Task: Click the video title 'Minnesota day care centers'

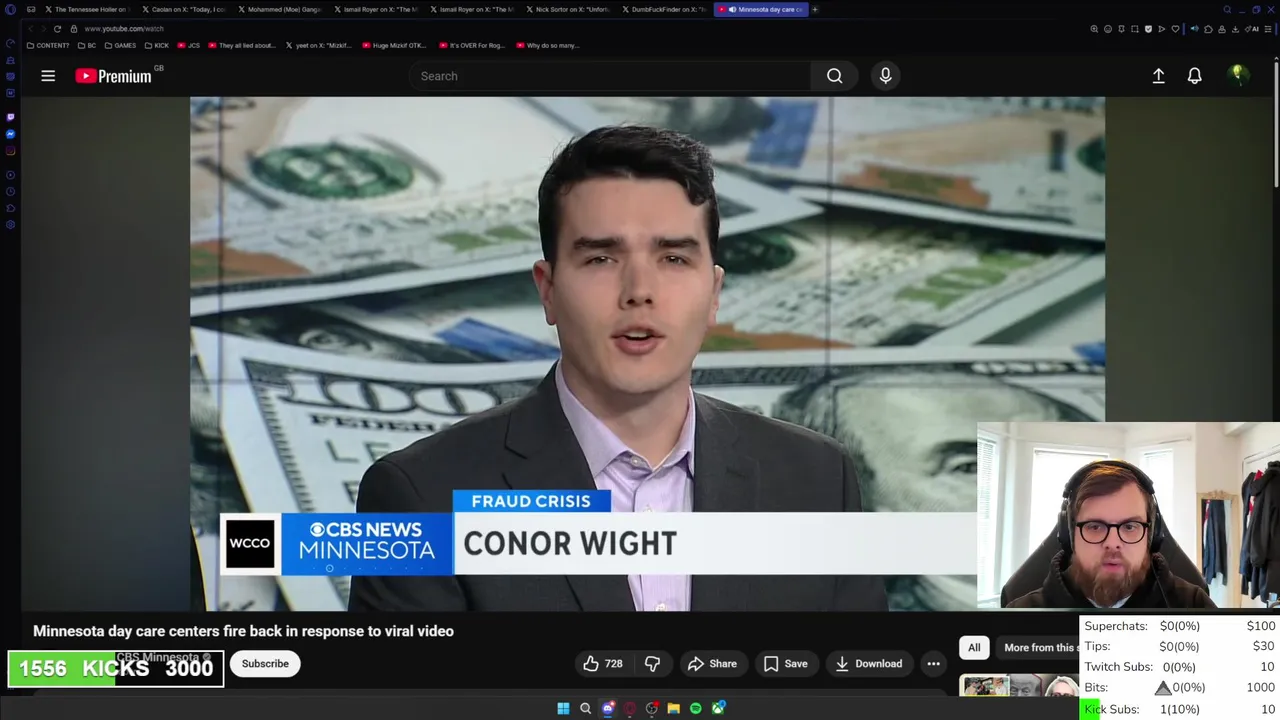Action: click(x=243, y=631)
